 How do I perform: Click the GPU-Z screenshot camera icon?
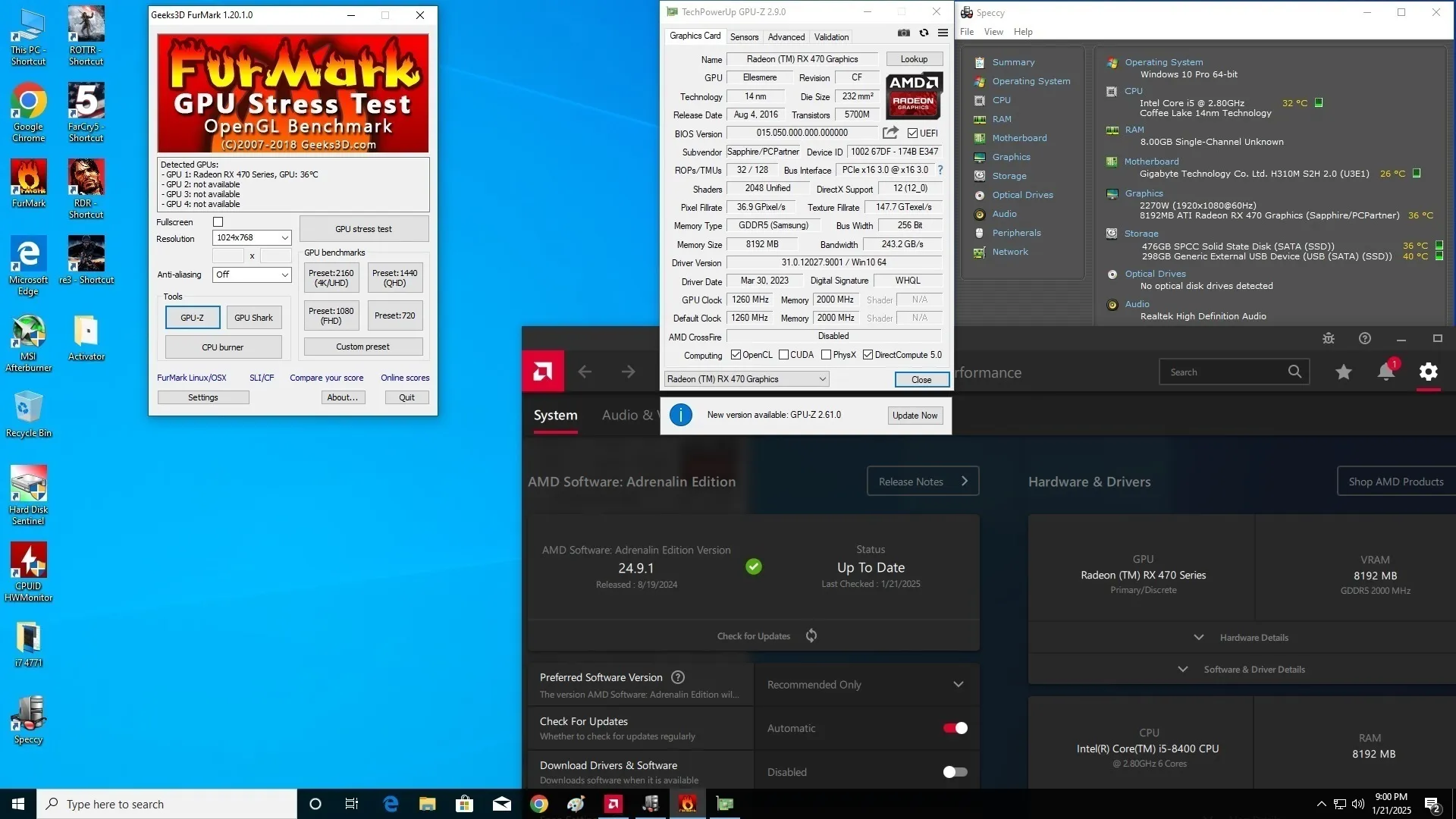pos(903,33)
